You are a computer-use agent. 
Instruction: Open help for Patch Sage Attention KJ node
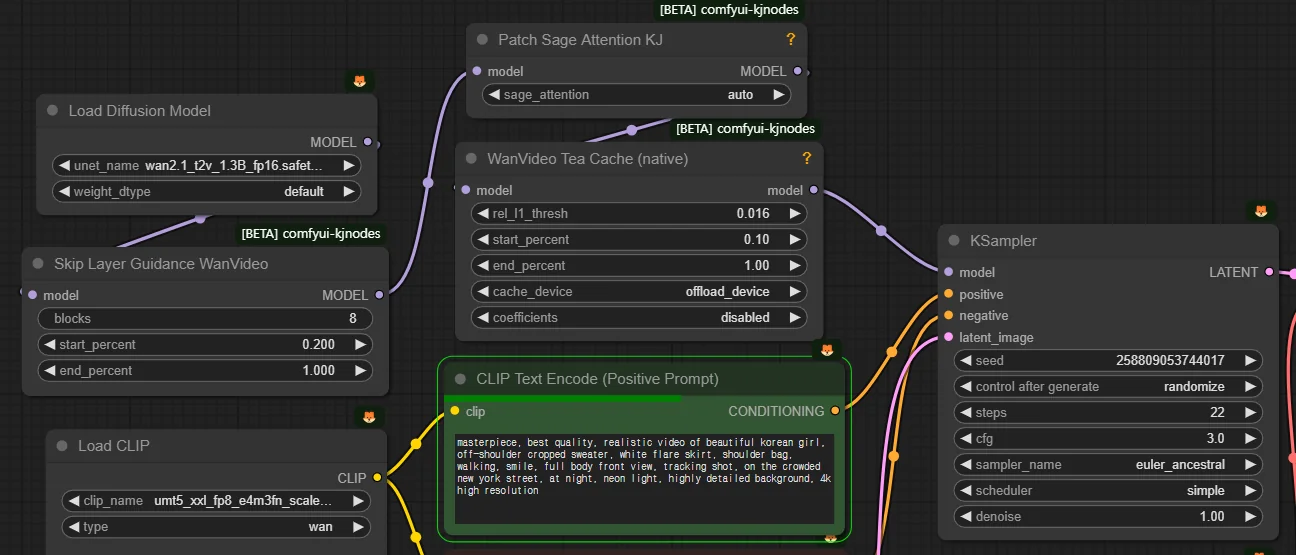click(x=790, y=39)
